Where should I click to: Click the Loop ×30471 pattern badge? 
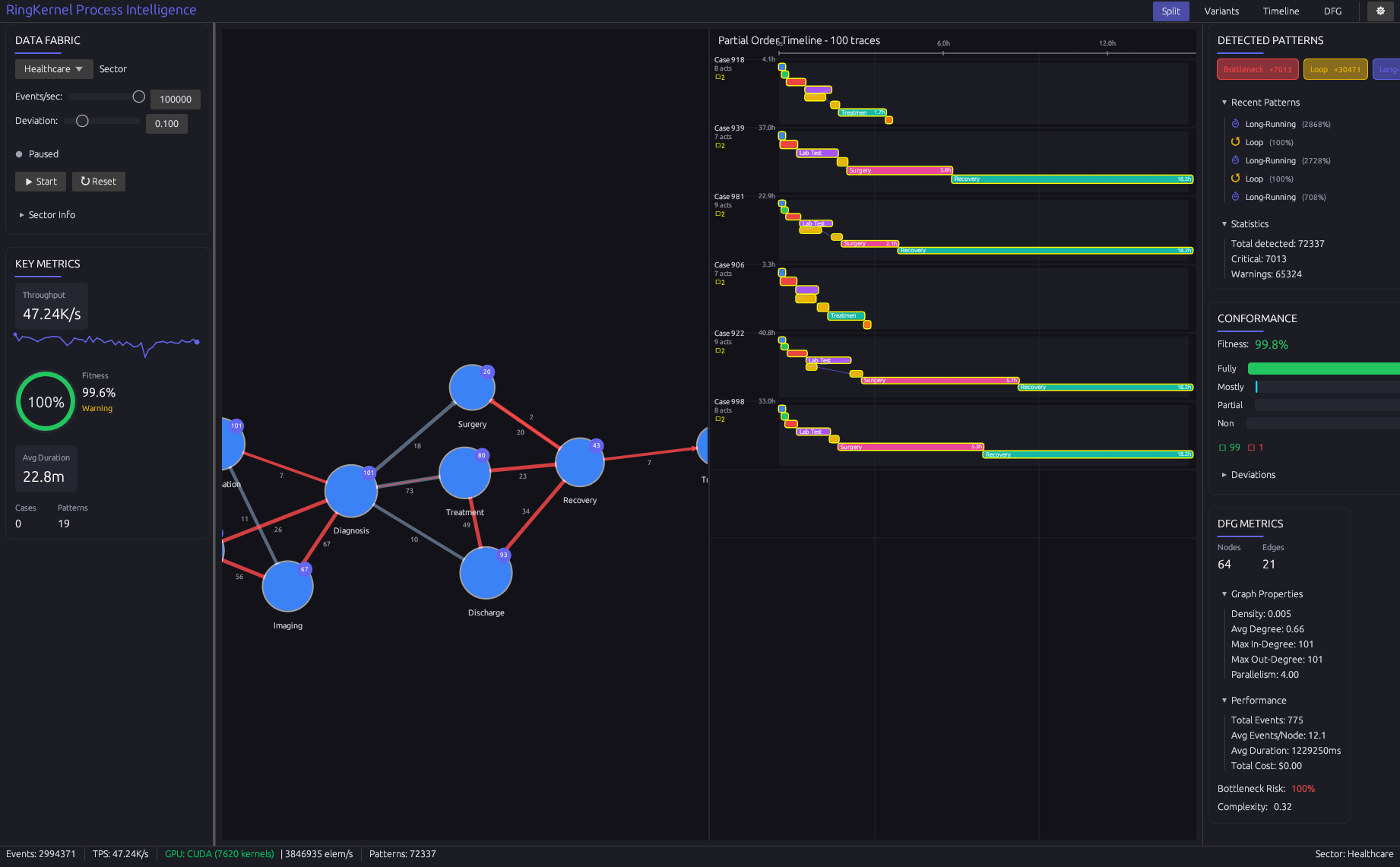pyautogui.click(x=1335, y=69)
